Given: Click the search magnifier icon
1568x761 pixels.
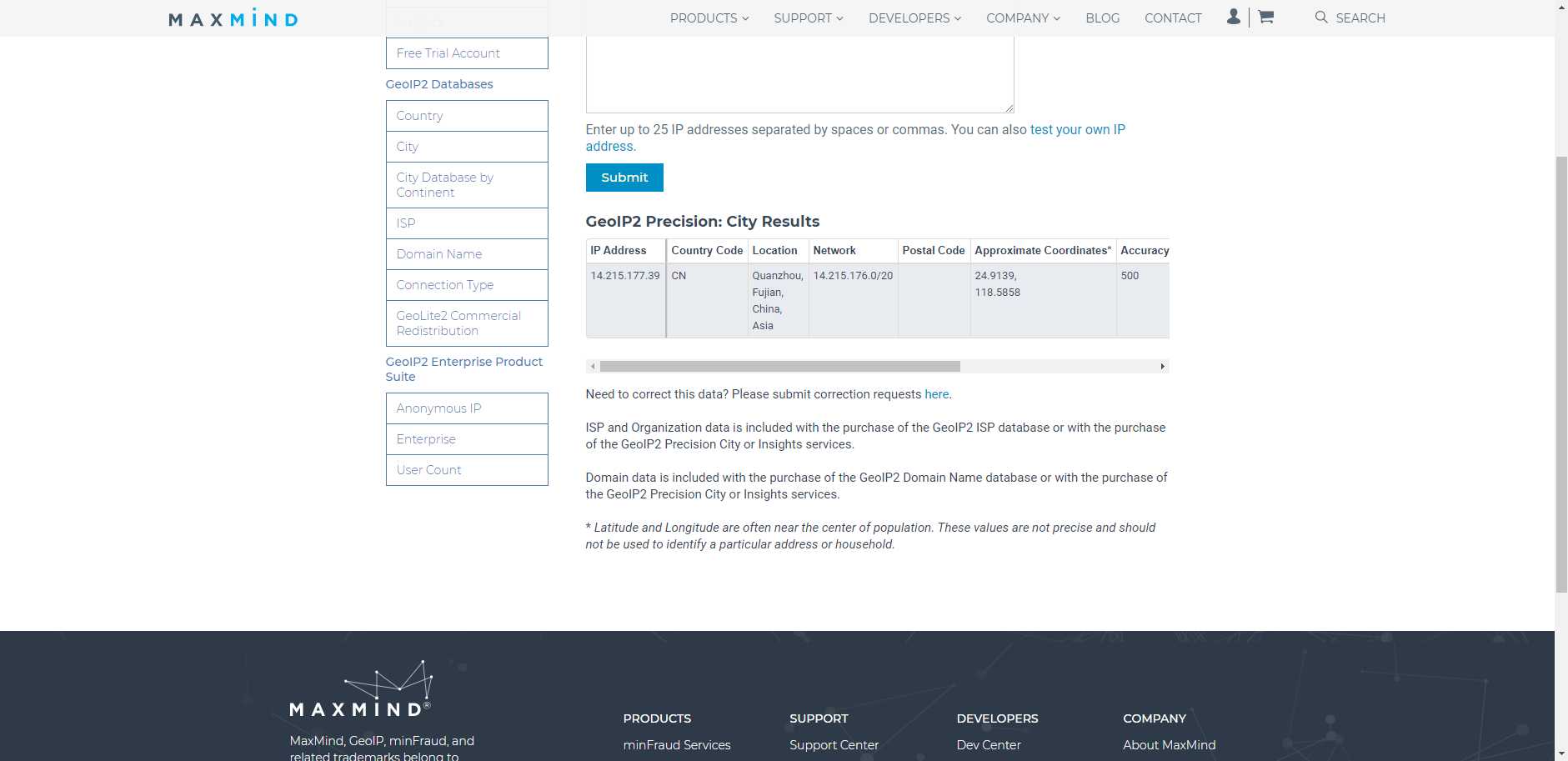Looking at the screenshot, I should click(1321, 18).
